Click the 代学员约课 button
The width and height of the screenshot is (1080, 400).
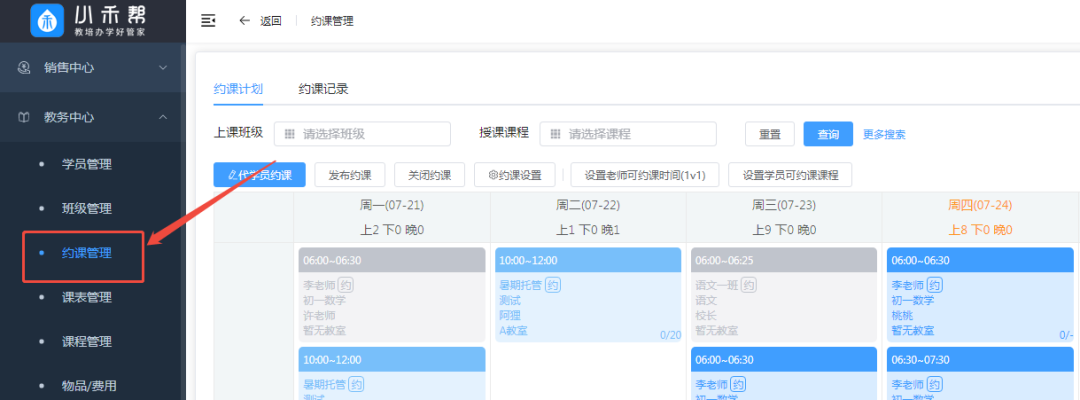(259, 175)
